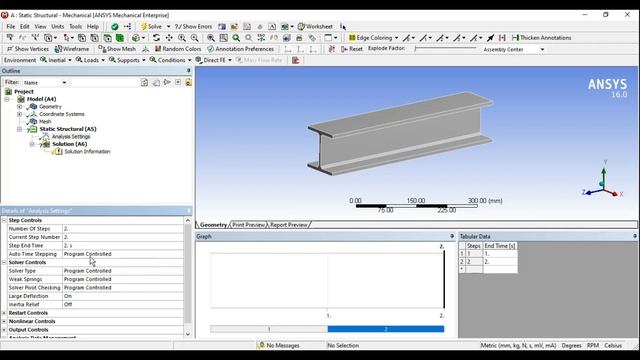
Task: Select Analysis Settings in the outline
Action: tap(71, 136)
